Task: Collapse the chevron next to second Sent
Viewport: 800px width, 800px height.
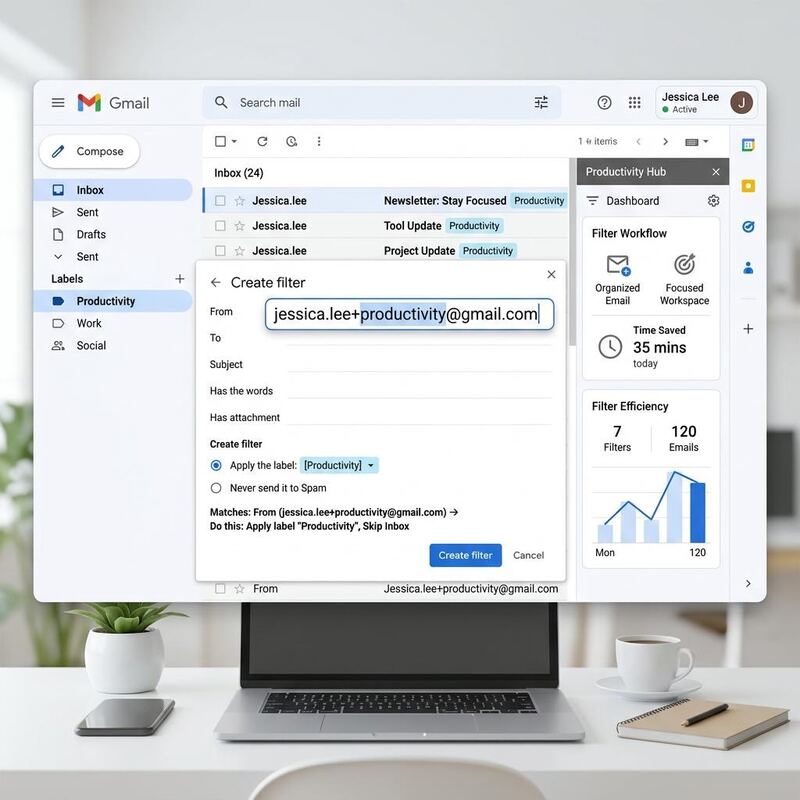Action: click(x=58, y=257)
